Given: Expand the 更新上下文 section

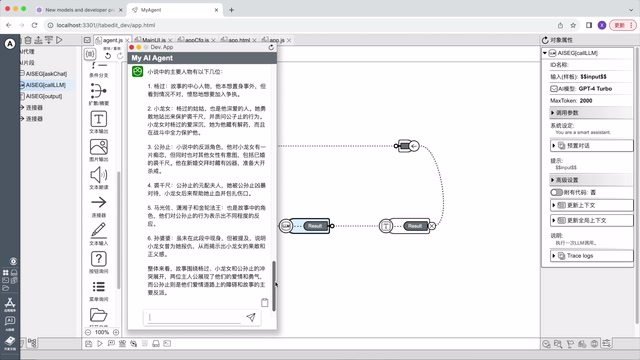Looking at the screenshot, I should click(591, 205).
